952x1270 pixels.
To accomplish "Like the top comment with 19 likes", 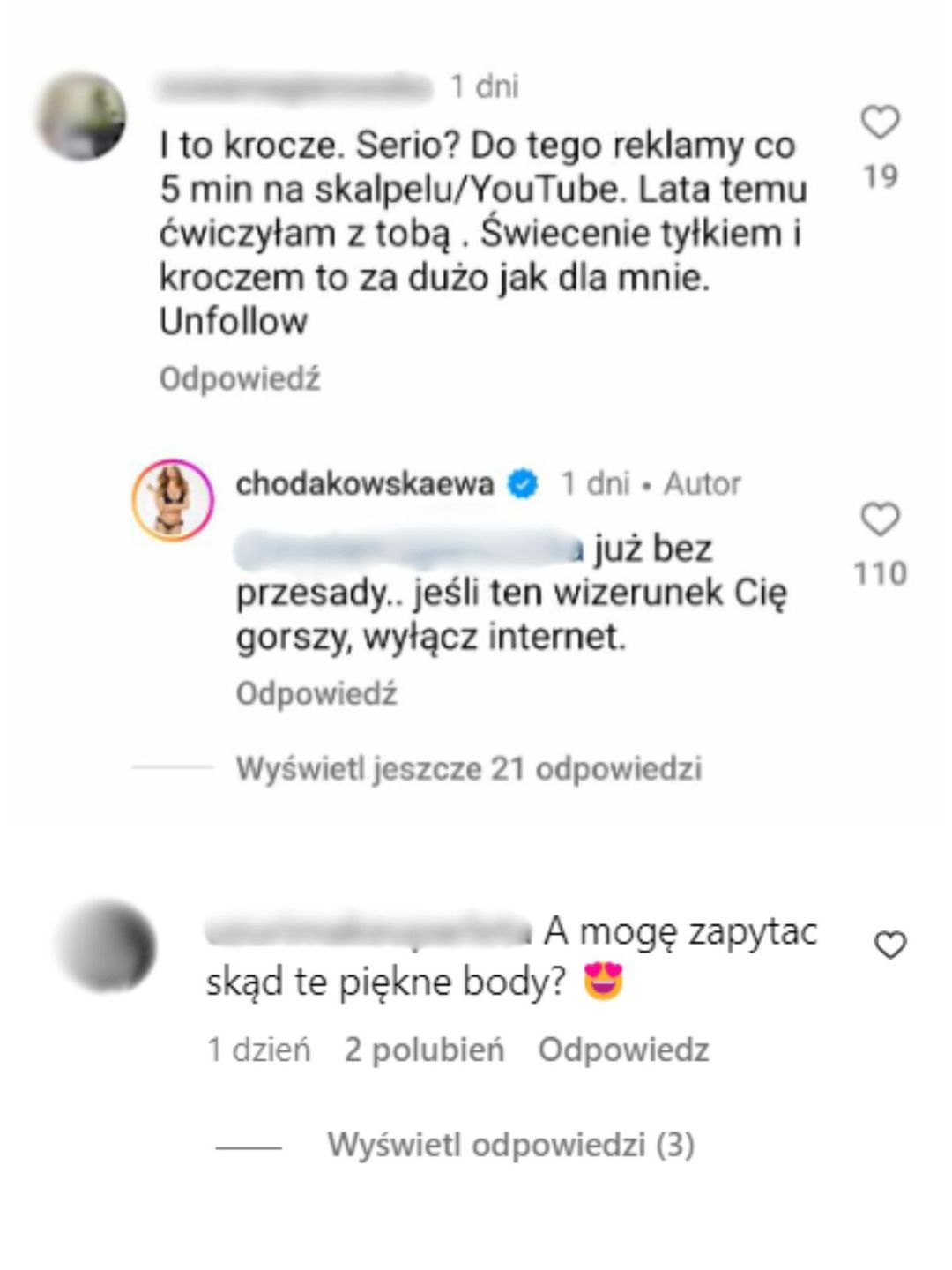I will (880, 123).
